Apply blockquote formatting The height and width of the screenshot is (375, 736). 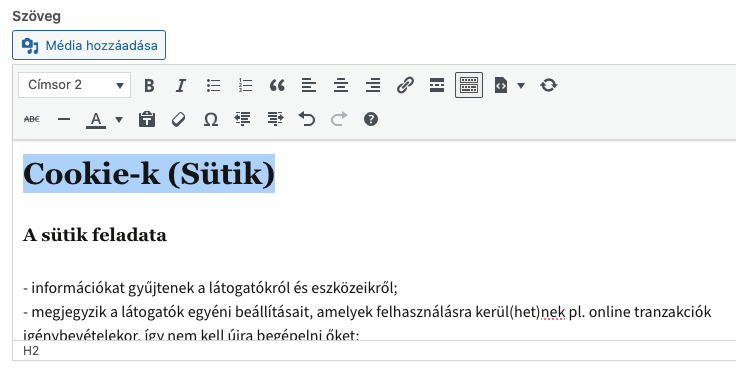click(277, 85)
